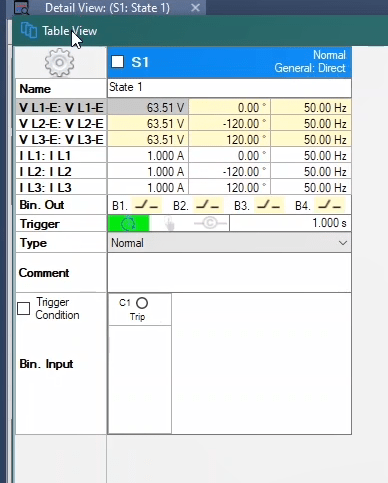This screenshot has width=388, height=483.
Task: Select V L2-E frequency 50.00 Hz cell
Action: pos(311,124)
